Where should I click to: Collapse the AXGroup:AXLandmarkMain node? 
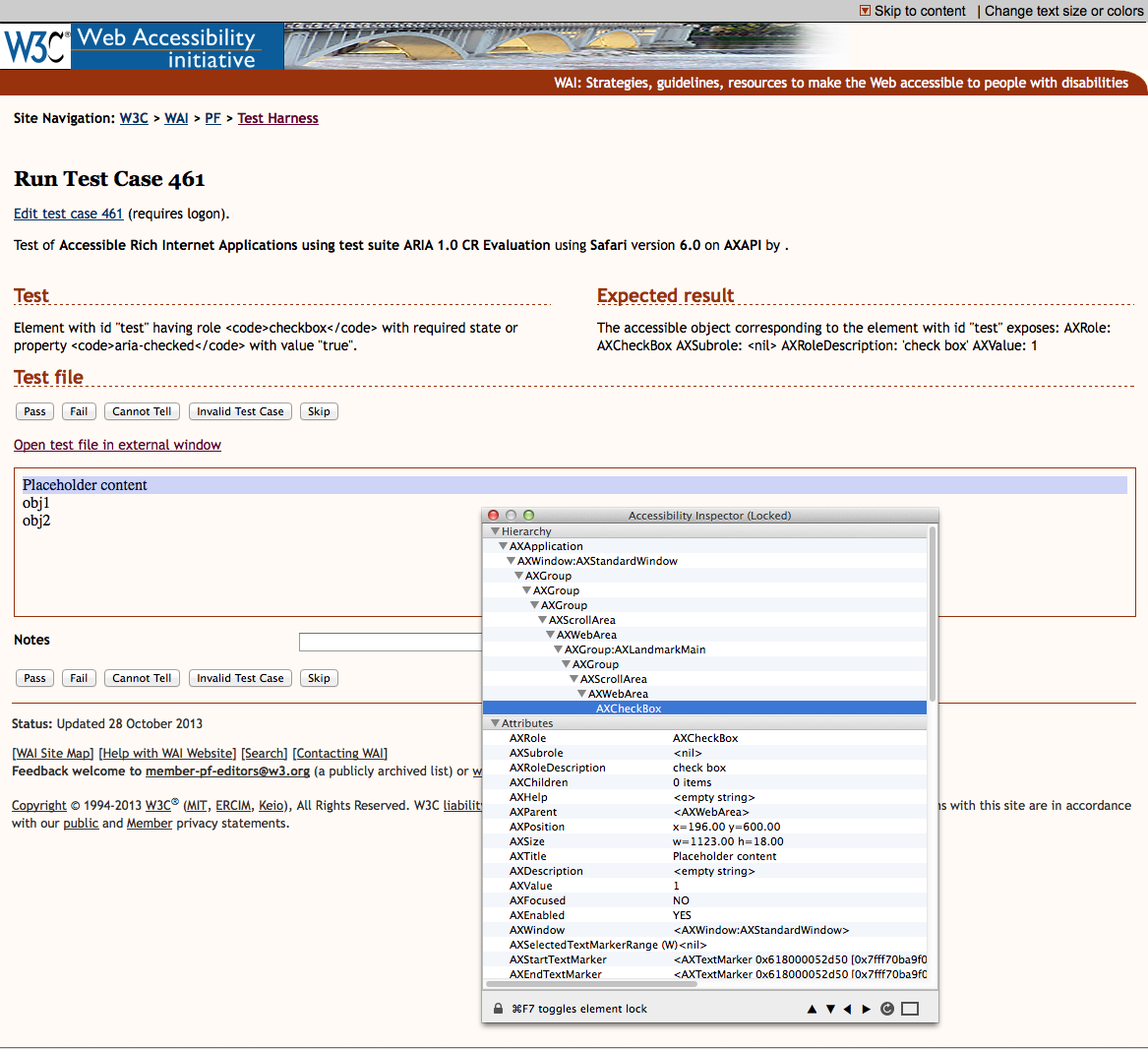coord(558,649)
